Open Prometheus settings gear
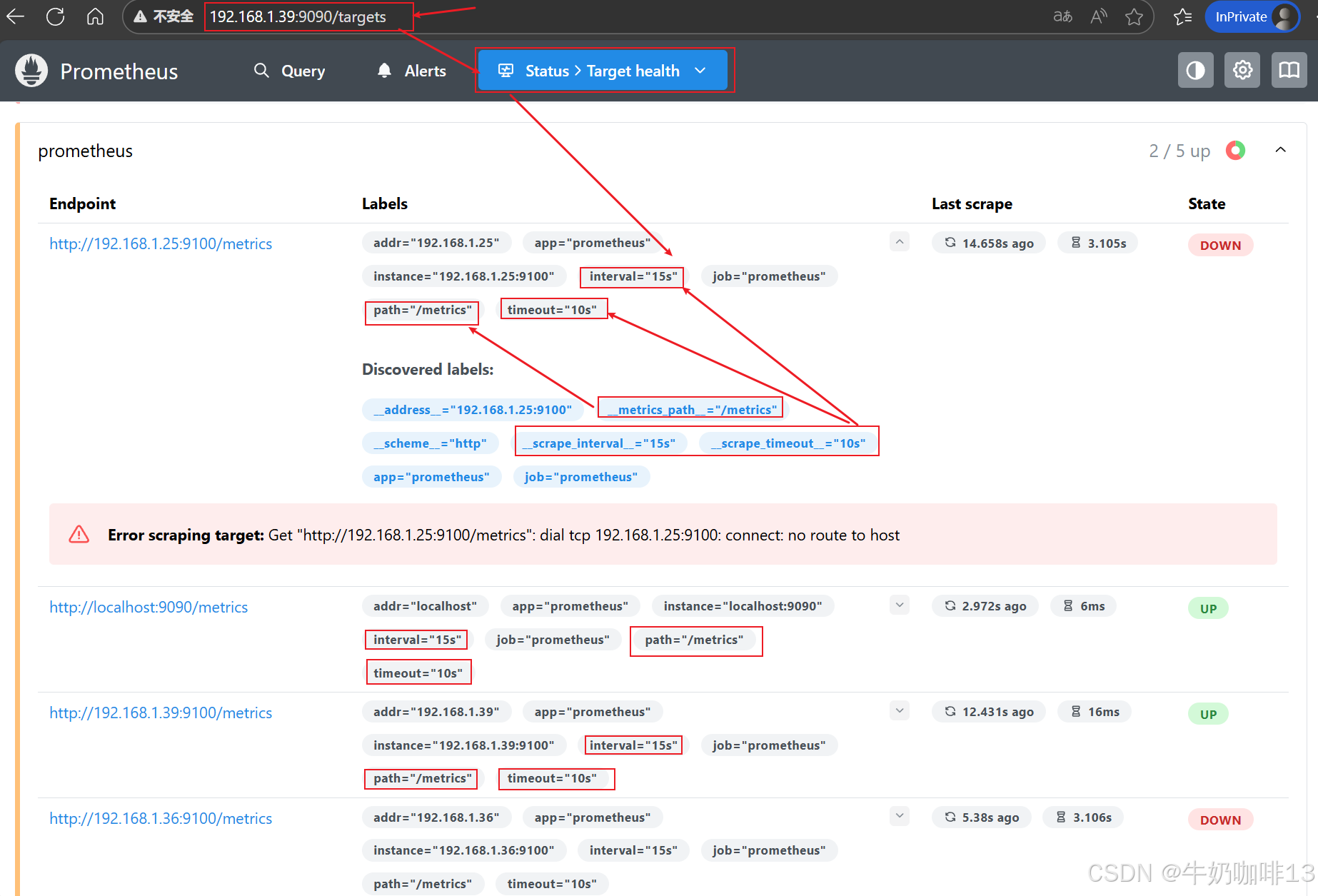The height and width of the screenshot is (896, 1318). [x=1242, y=70]
